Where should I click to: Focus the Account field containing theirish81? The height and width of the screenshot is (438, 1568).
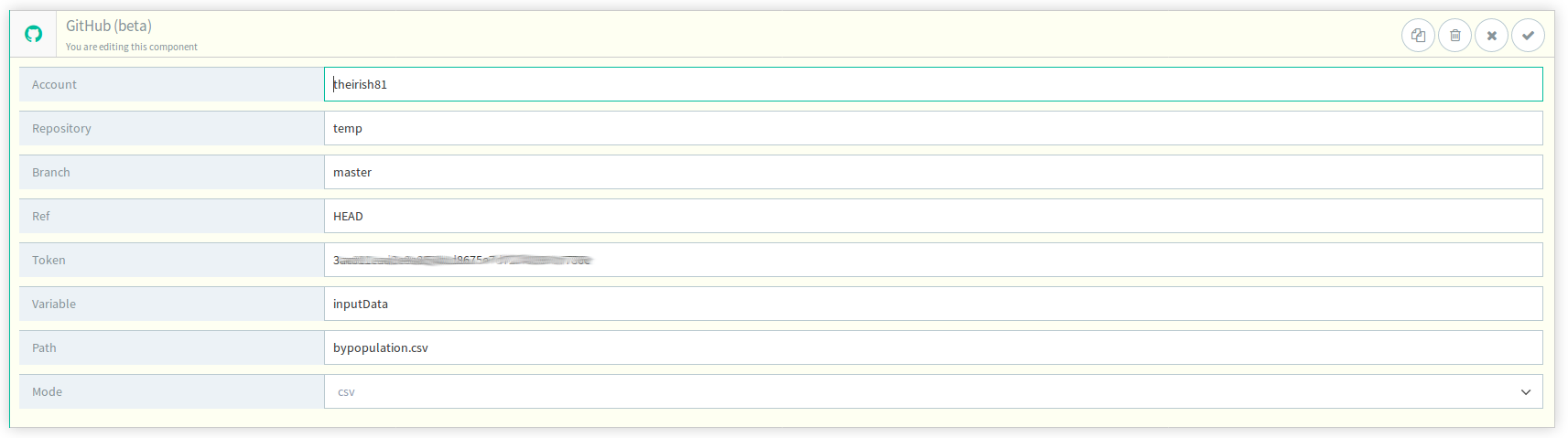pyautogui.click(x=933, y=84)
